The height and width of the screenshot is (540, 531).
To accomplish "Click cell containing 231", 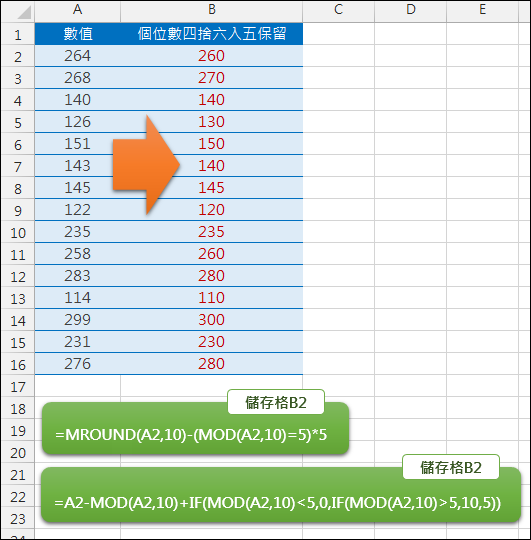I will point(77,342).
